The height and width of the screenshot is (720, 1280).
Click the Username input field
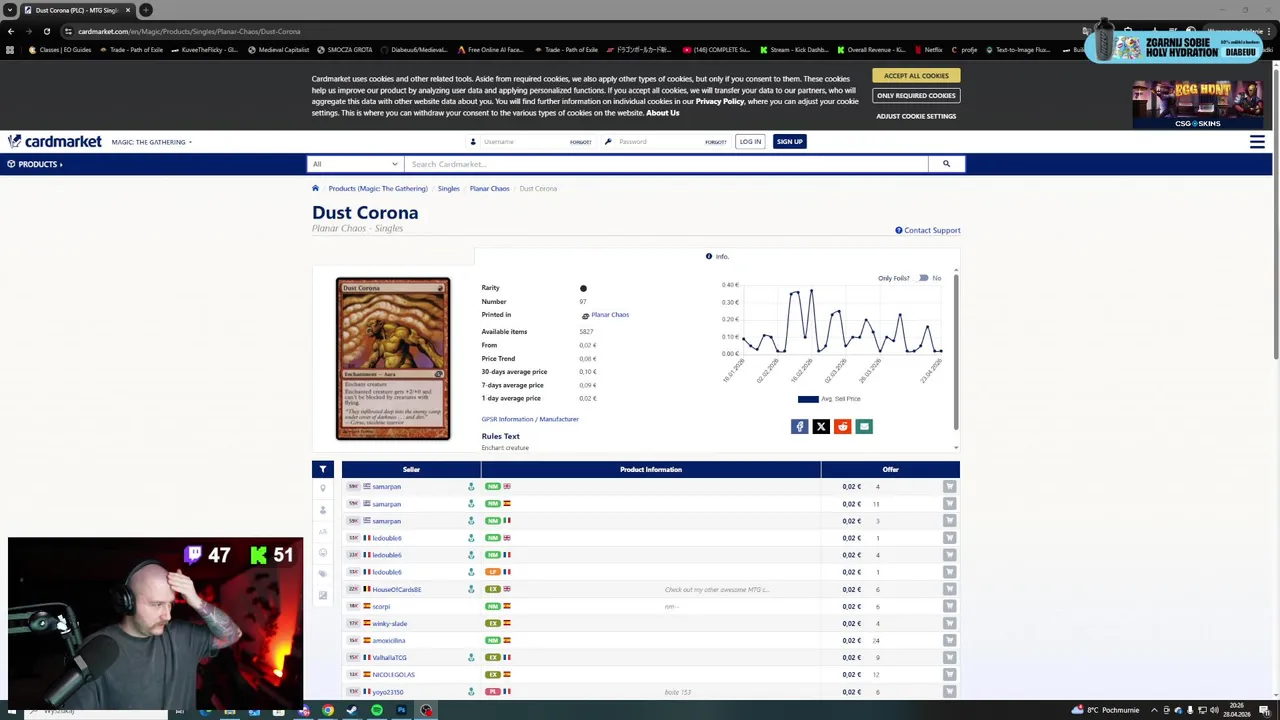pyautogui.click(x=524, y=142)
